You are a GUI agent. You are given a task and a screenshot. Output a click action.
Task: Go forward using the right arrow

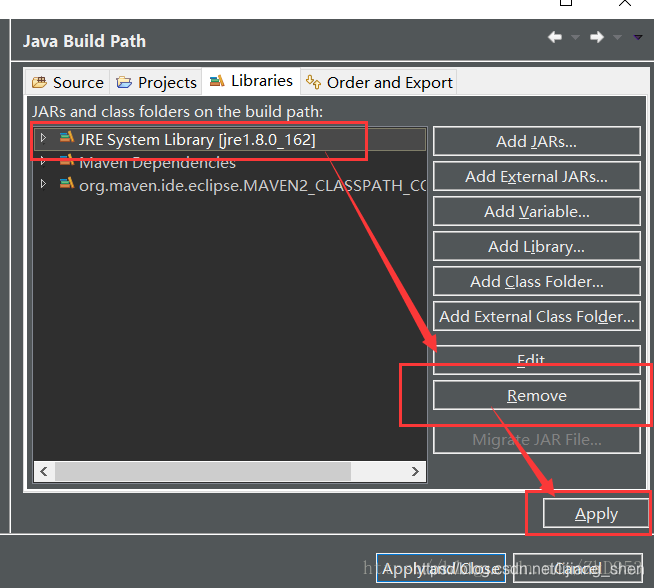[x=597, y=37]
